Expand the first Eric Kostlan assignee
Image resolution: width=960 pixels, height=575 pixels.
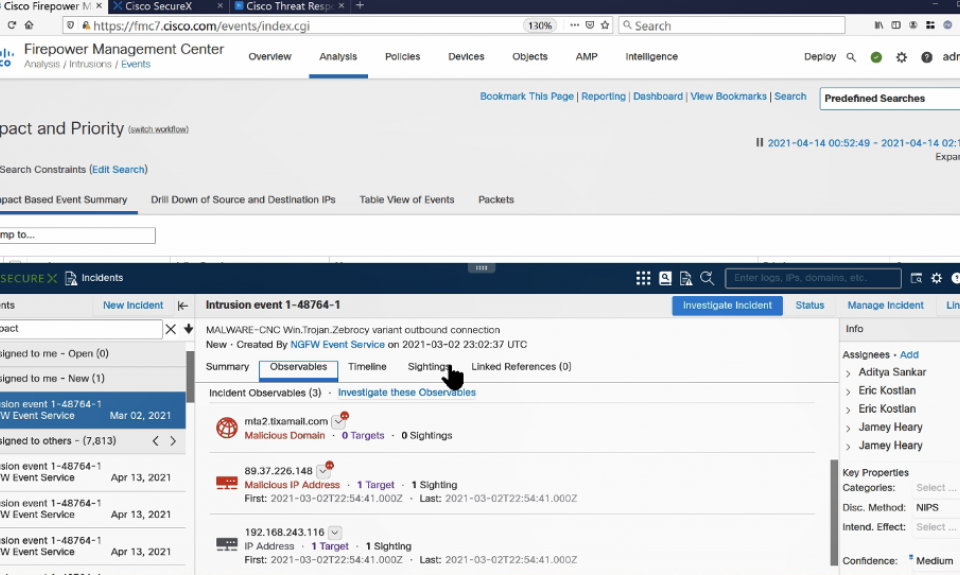point(848,391)
